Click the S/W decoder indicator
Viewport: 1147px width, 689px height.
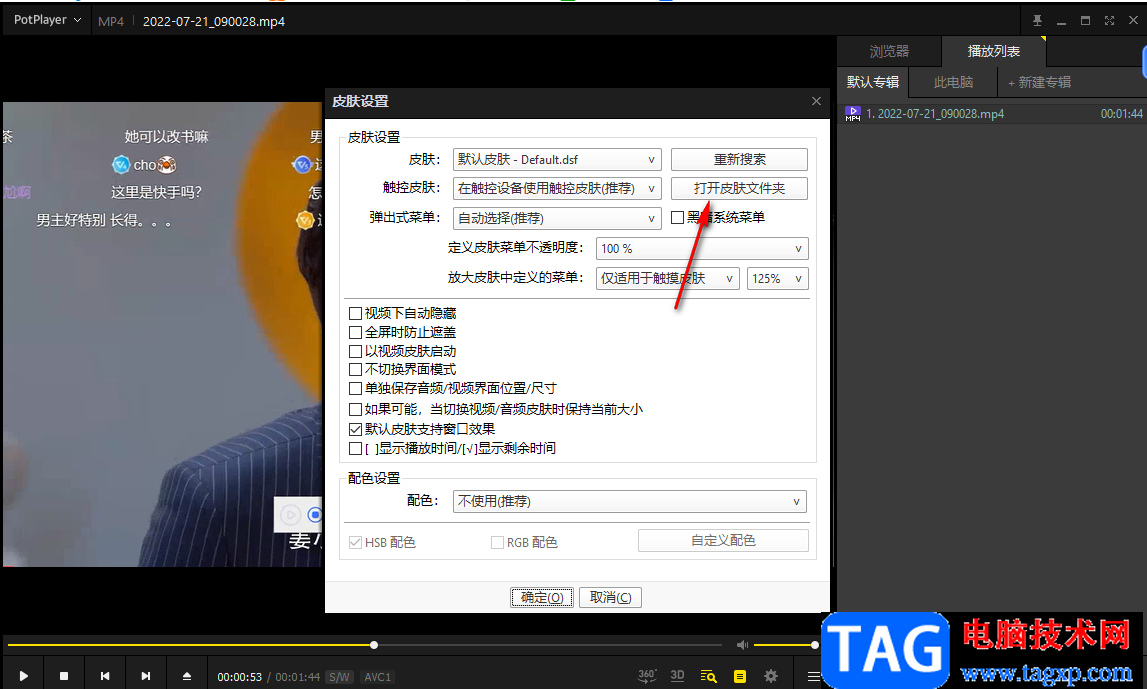[339, 677]
